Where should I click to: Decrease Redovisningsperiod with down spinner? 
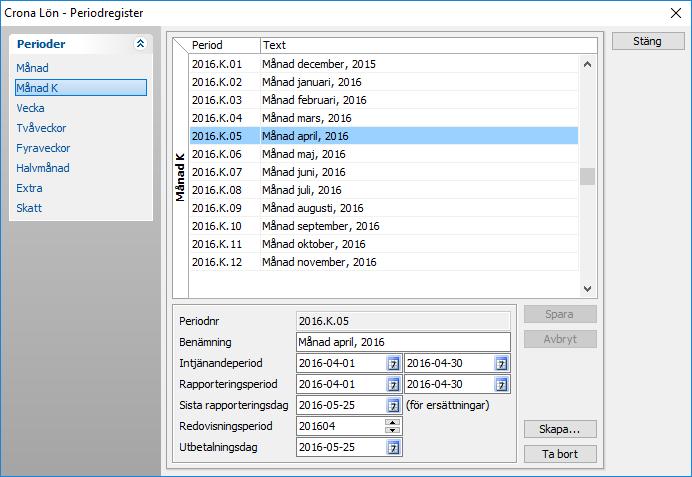392,430
